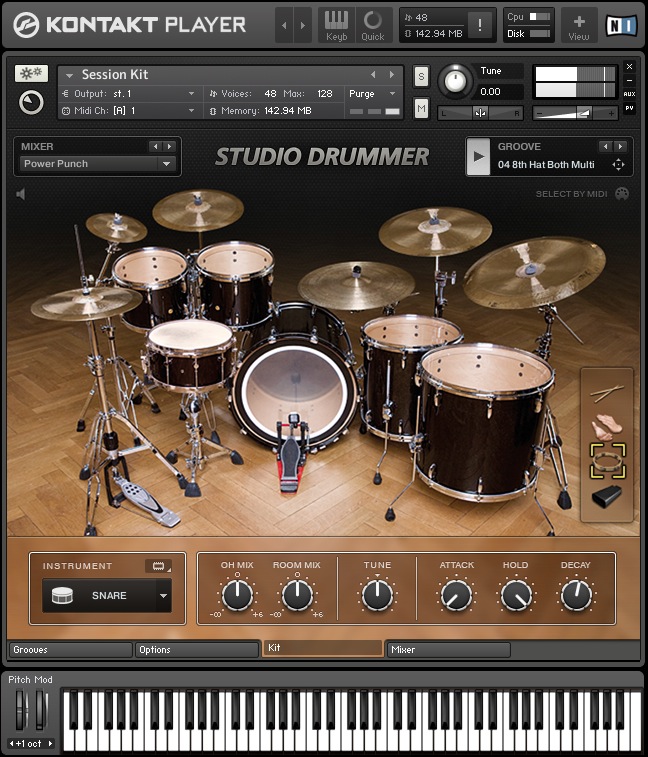Go to previous groove
This screenshot has height=757, width=648.
[606, 146]
